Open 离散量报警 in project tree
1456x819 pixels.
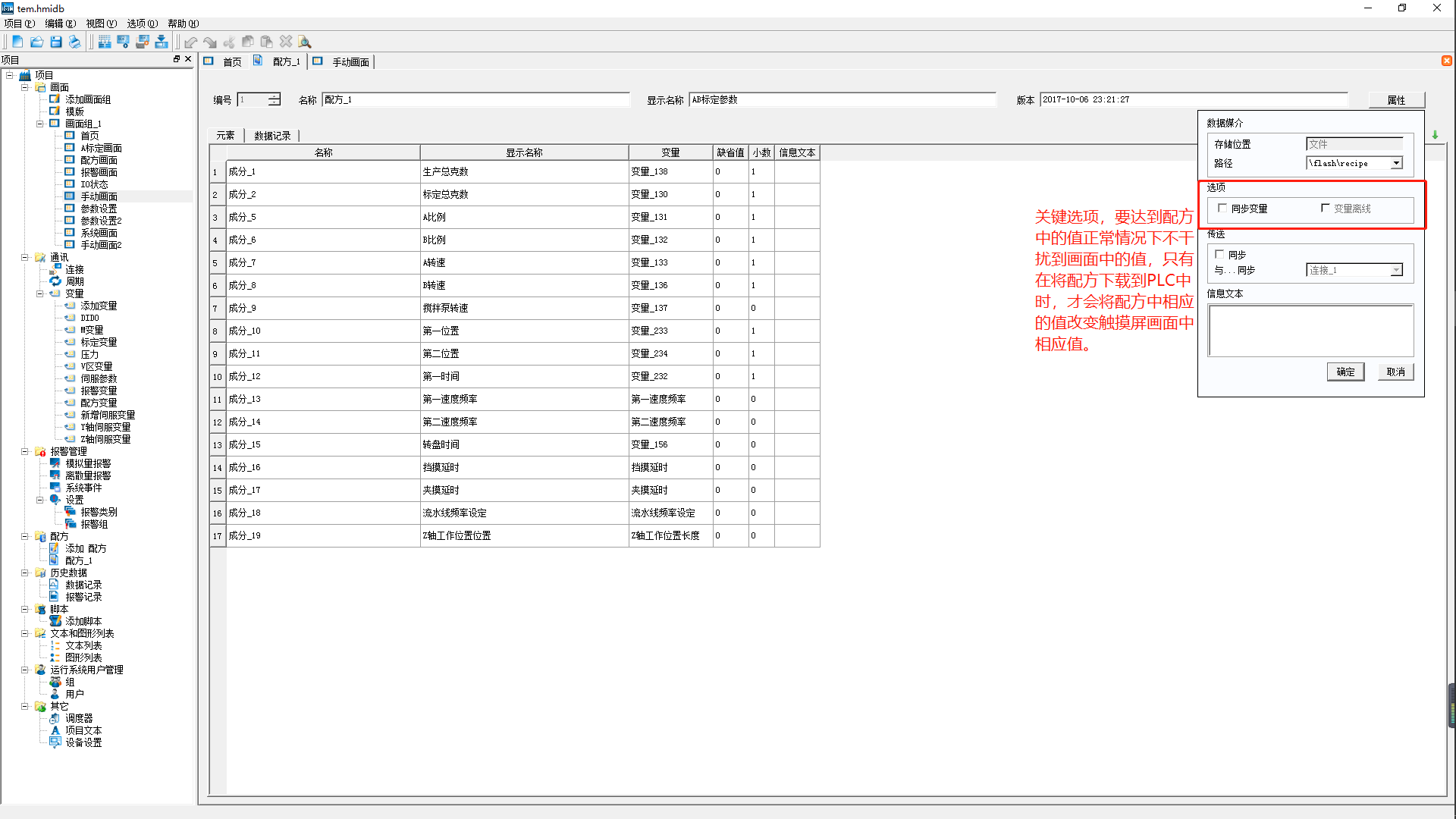pyautogui.click(x=88, y=475)
